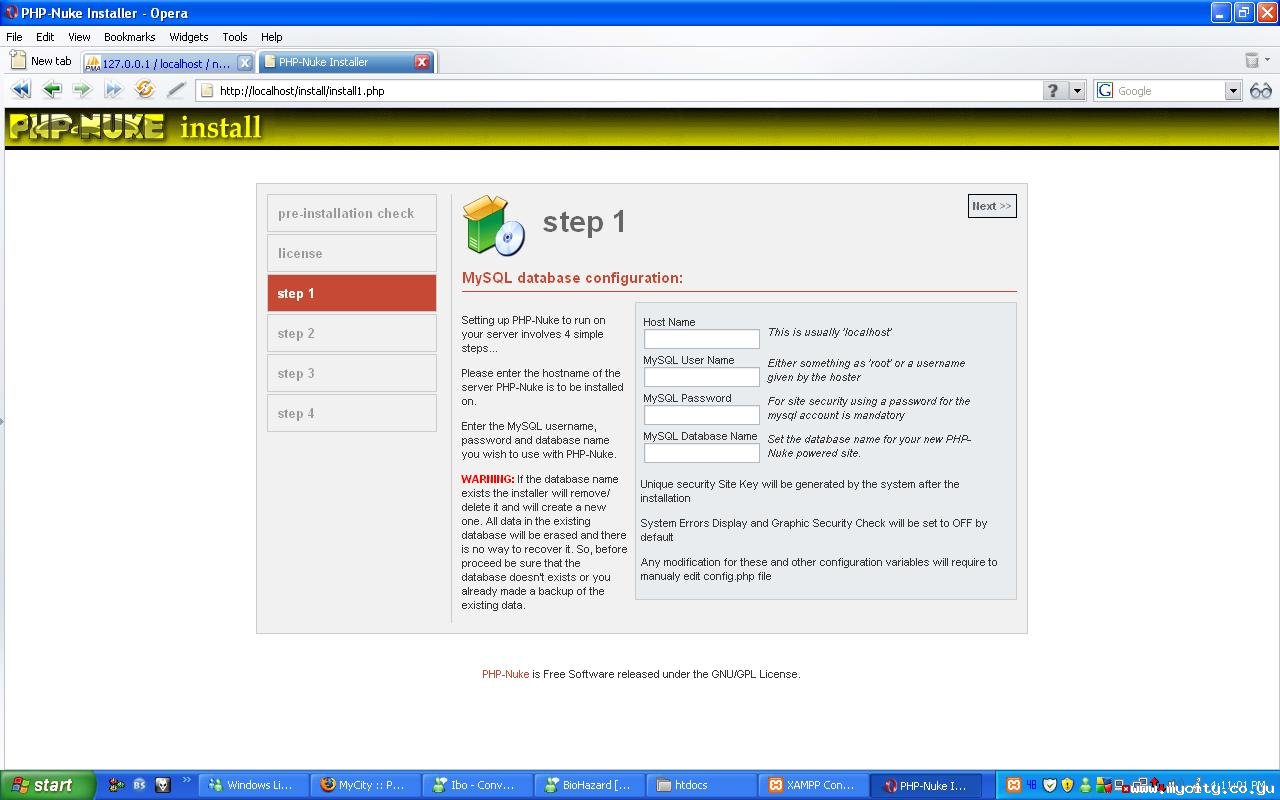This screenshot has width=1280, height=800.
Task: Click the question mark security icon in address bar
Action: pos(1054,91)
